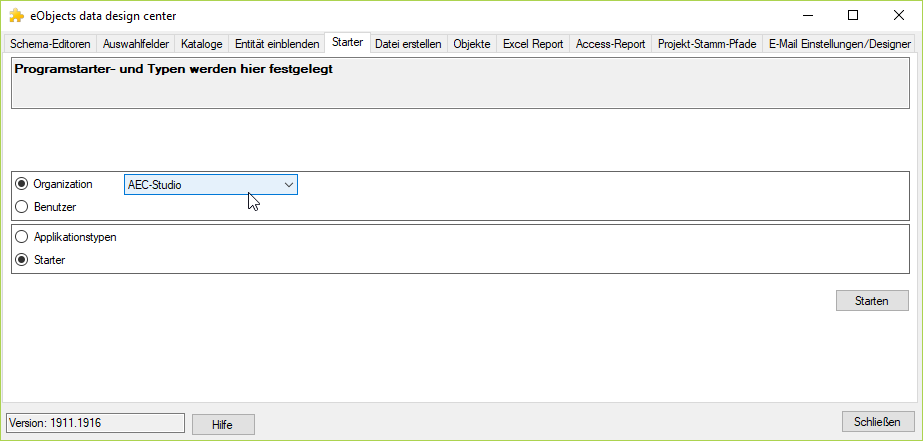Screen dimensions: 923x441
Task: Choose the Applikationstypen radio option
Action: click(x=67, y=237)
